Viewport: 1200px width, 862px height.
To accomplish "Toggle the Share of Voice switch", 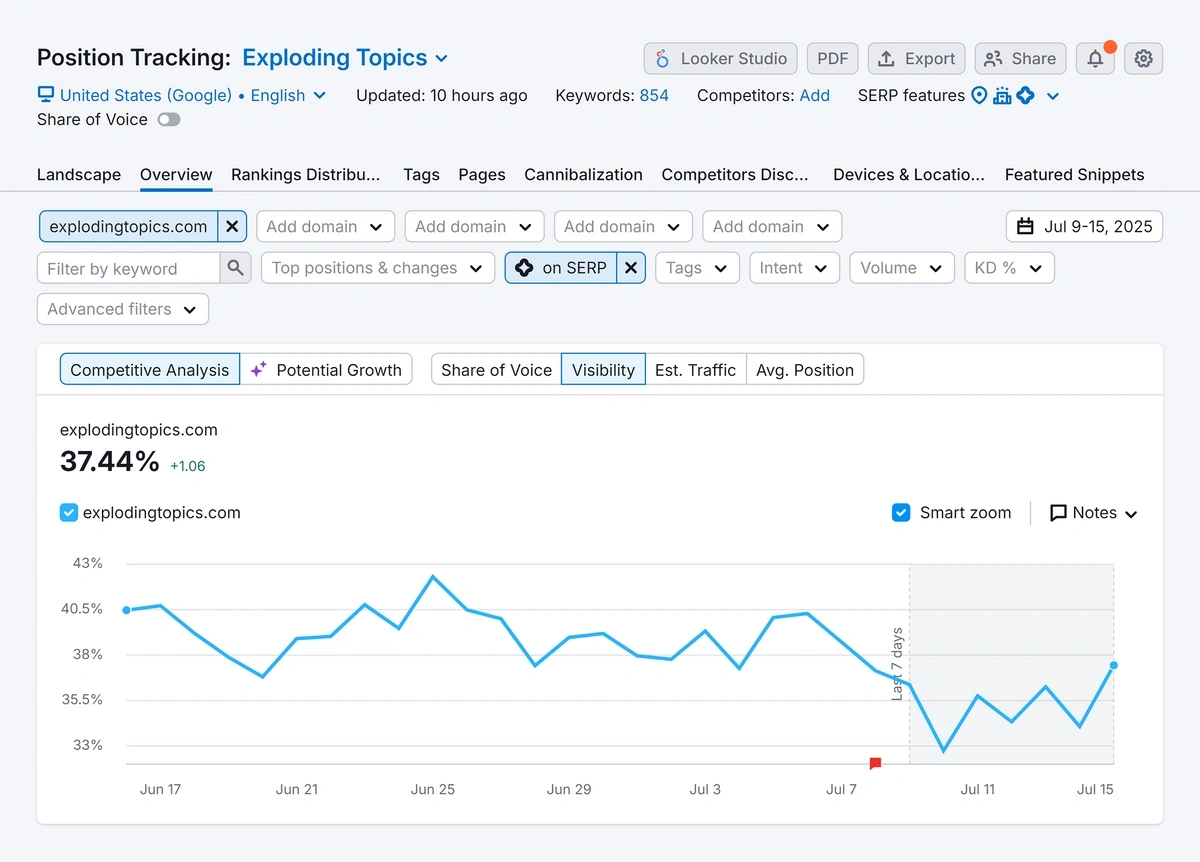I will point(169,120).
